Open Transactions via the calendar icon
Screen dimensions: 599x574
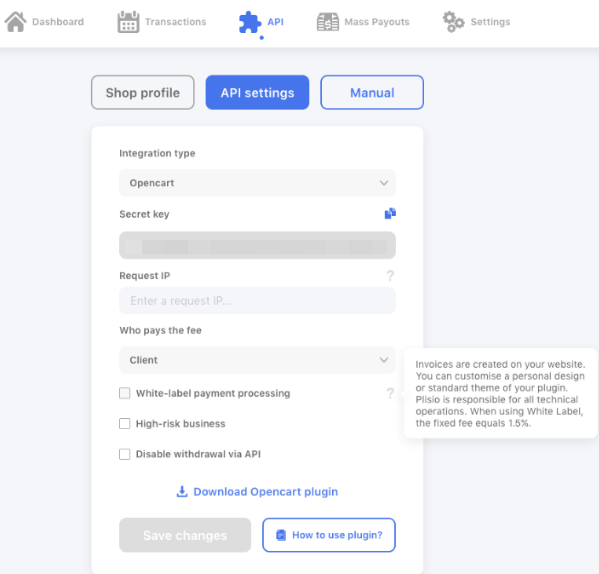(128, 22)
